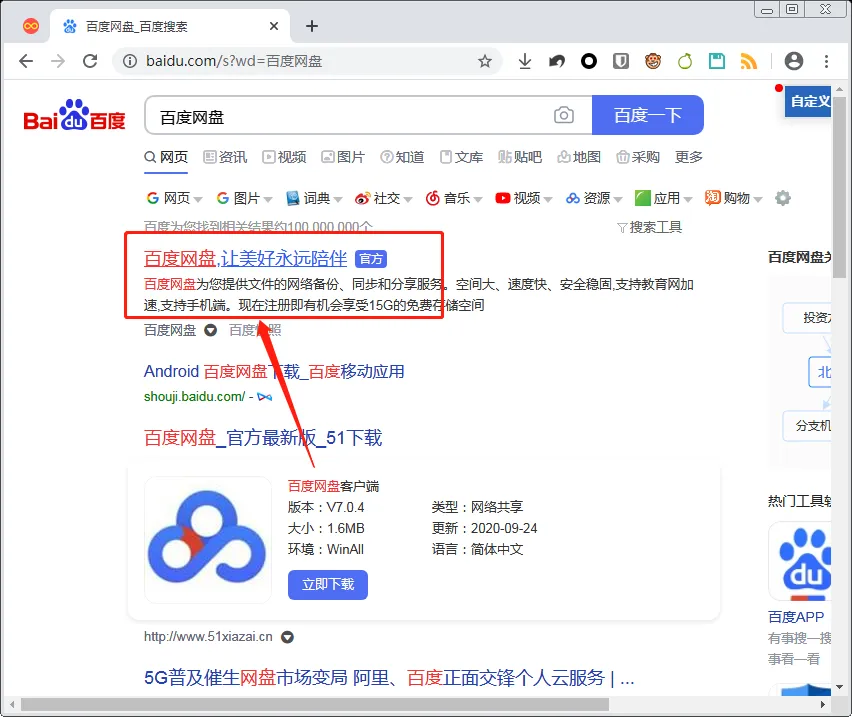Switch to the 文库 tab
The width and height of the screenshot is (852, 717).
click(461, 157)
